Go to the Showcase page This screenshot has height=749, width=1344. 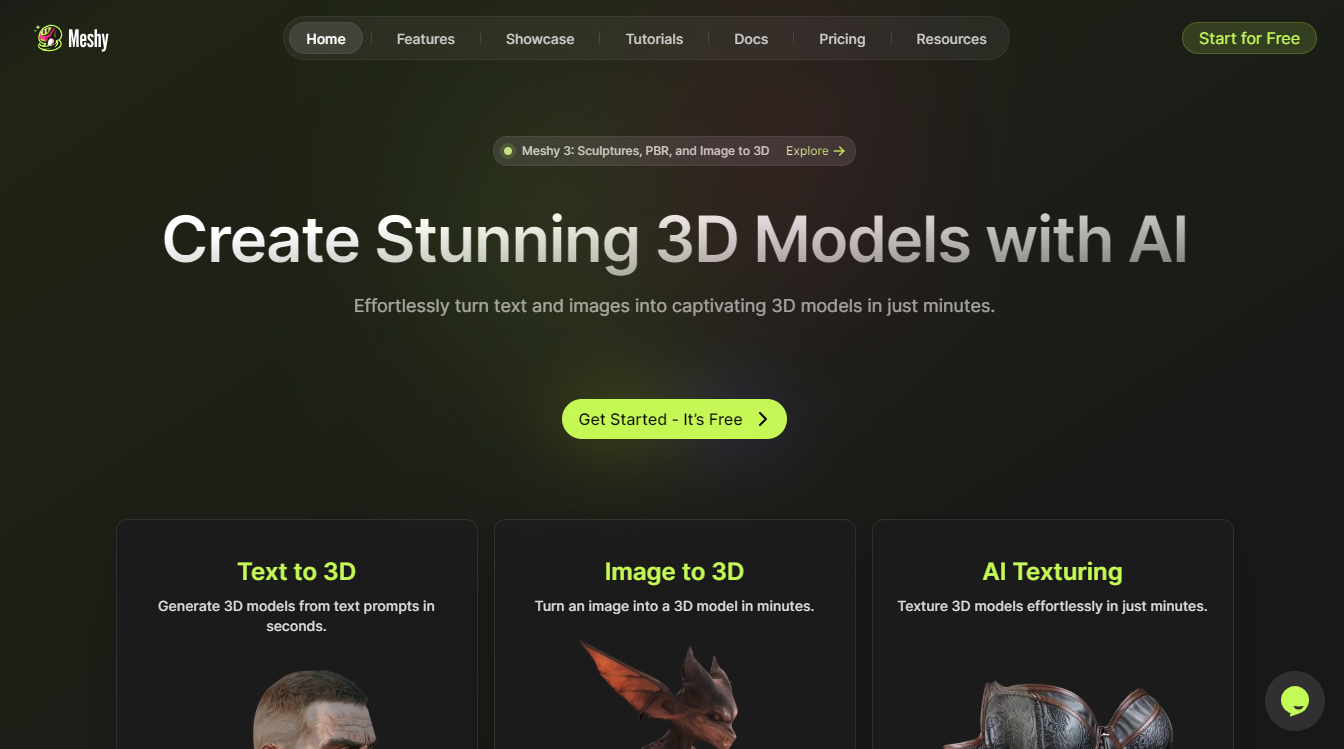[x=540, y=39]
